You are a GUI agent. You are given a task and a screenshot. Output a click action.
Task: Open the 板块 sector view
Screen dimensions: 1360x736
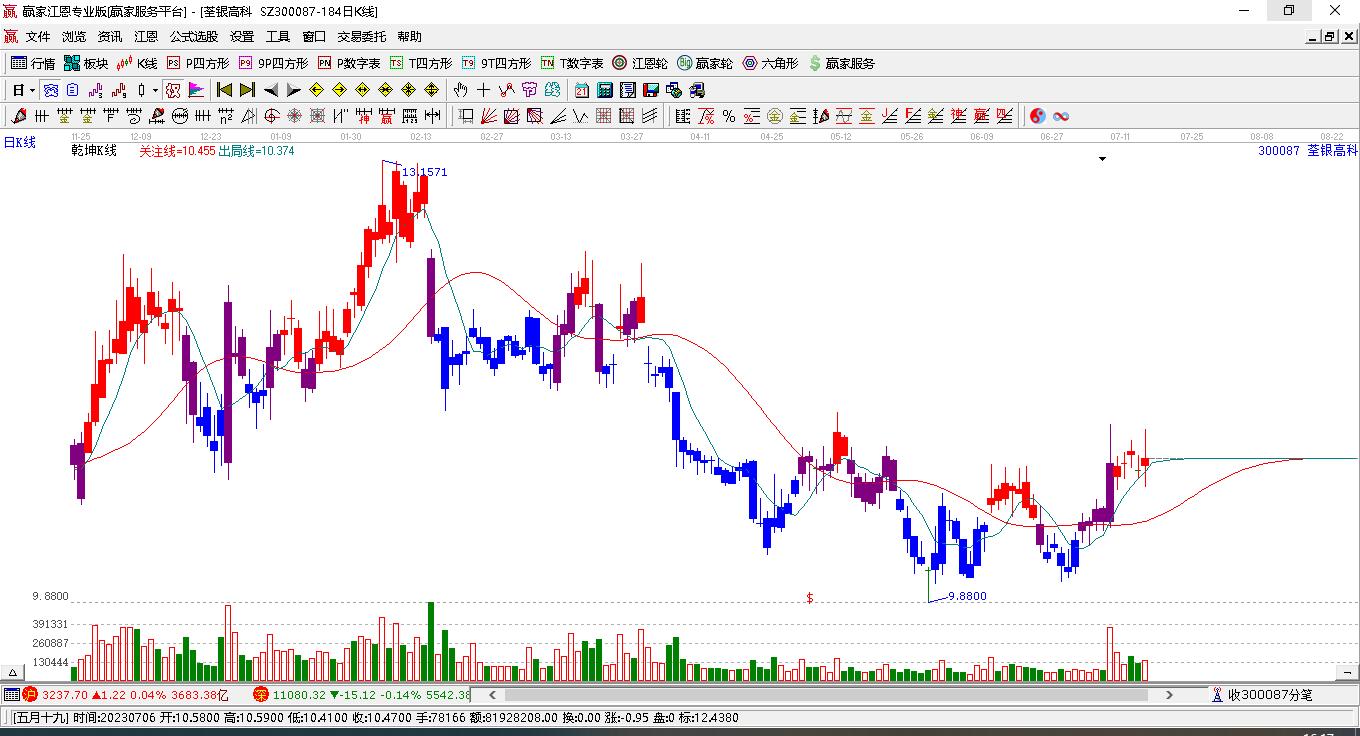tap(86, 63)
